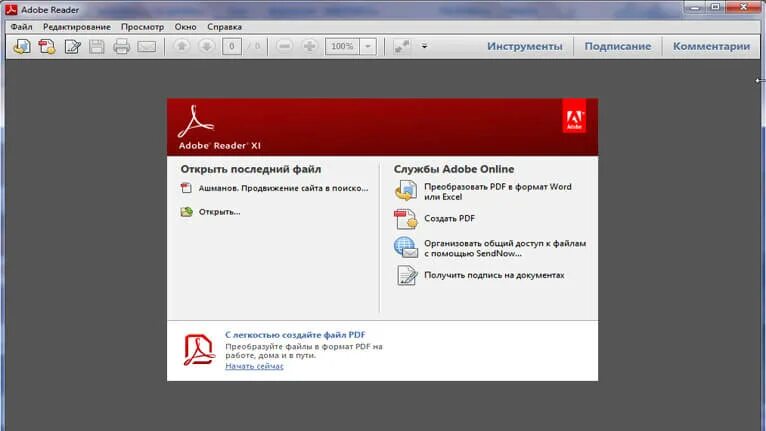Click Получить подпись на документах
Screen dimensions: 766x431
point(494,275)
